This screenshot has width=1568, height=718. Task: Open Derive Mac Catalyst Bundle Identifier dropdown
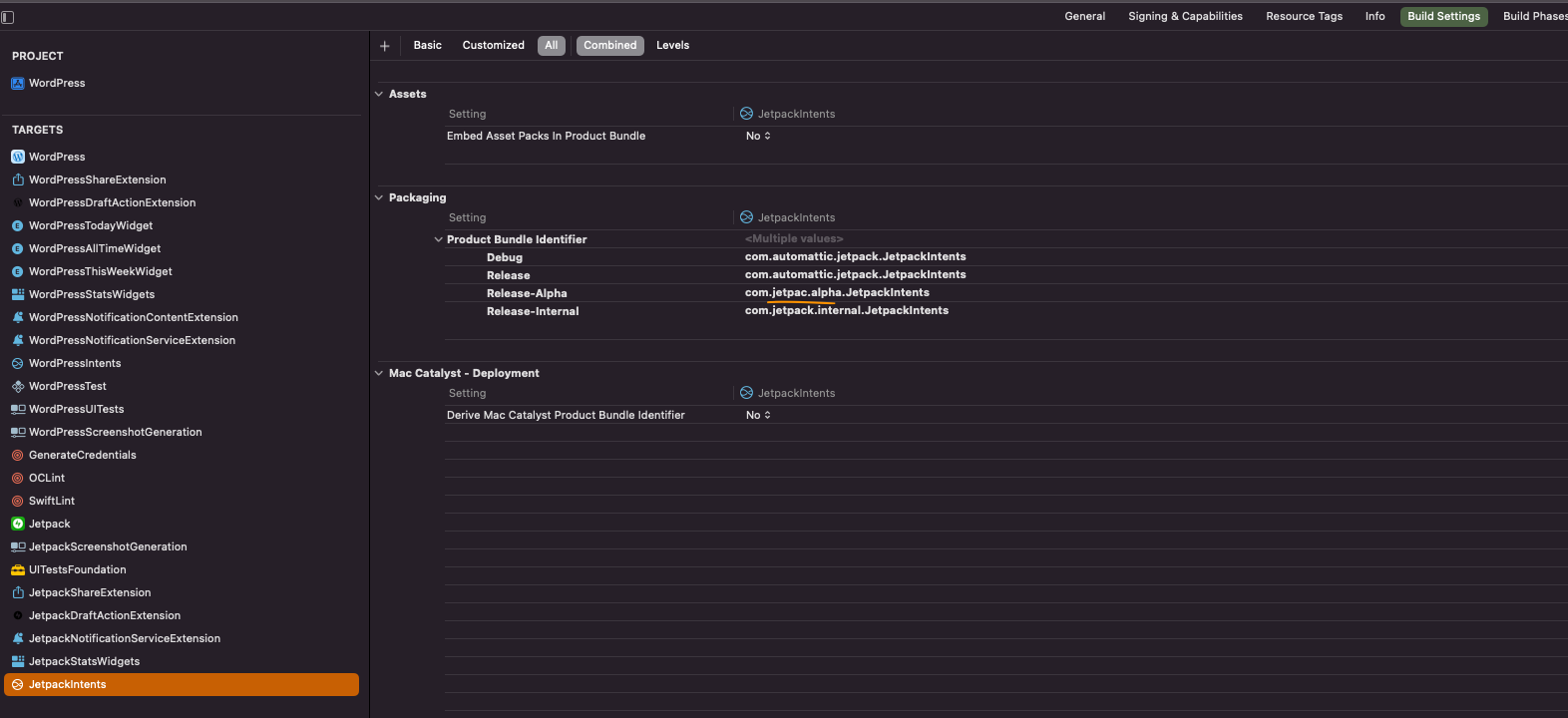[759, 415]
